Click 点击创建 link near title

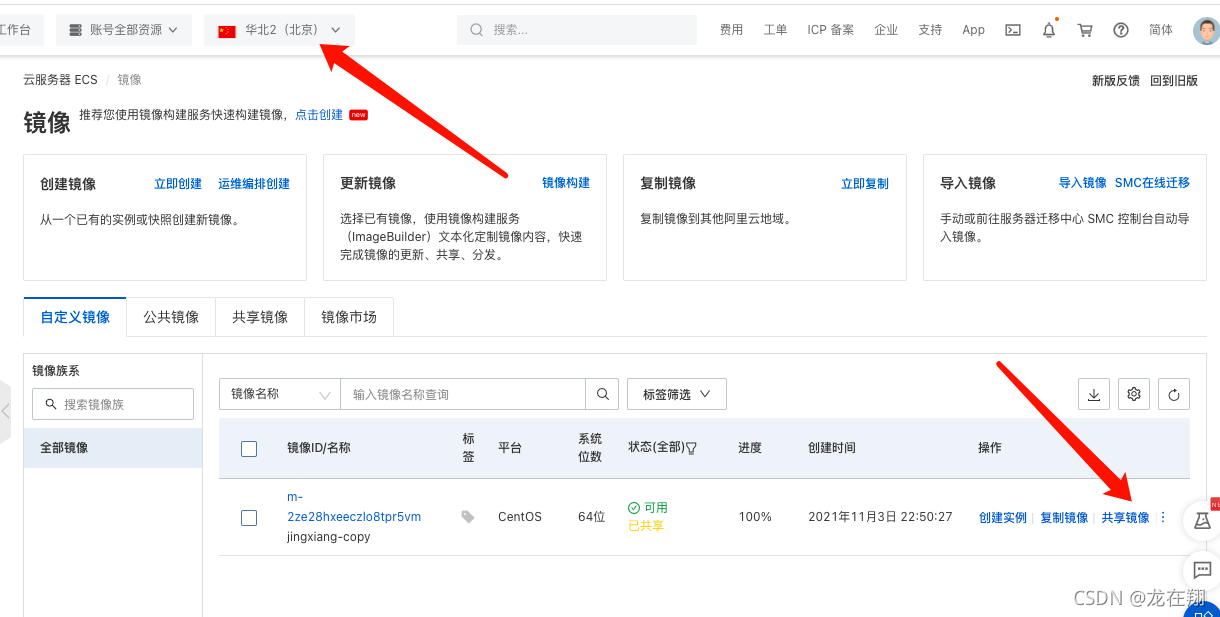coord(319,115)
